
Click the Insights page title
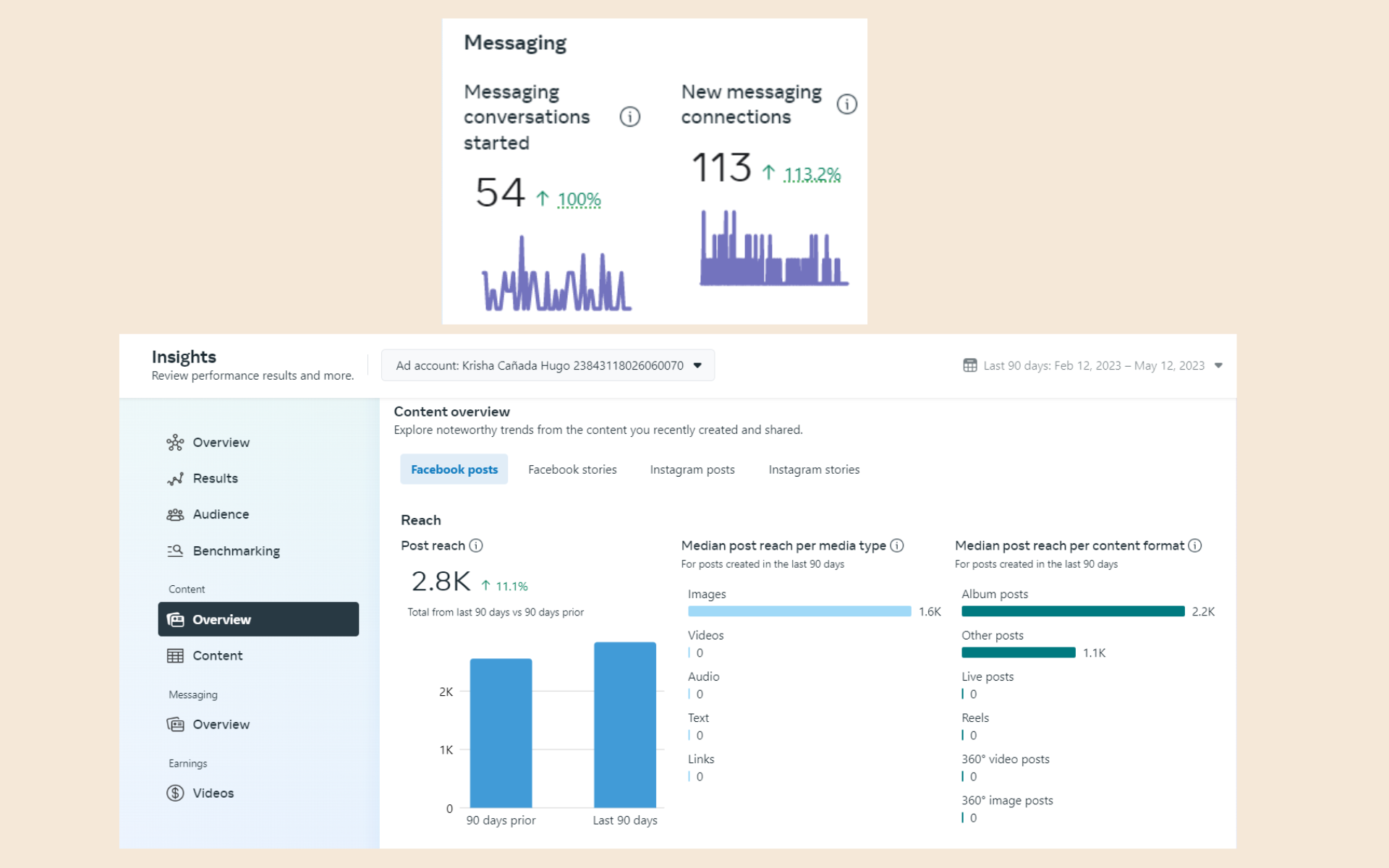pyautogui.click(x=184, y=357)
